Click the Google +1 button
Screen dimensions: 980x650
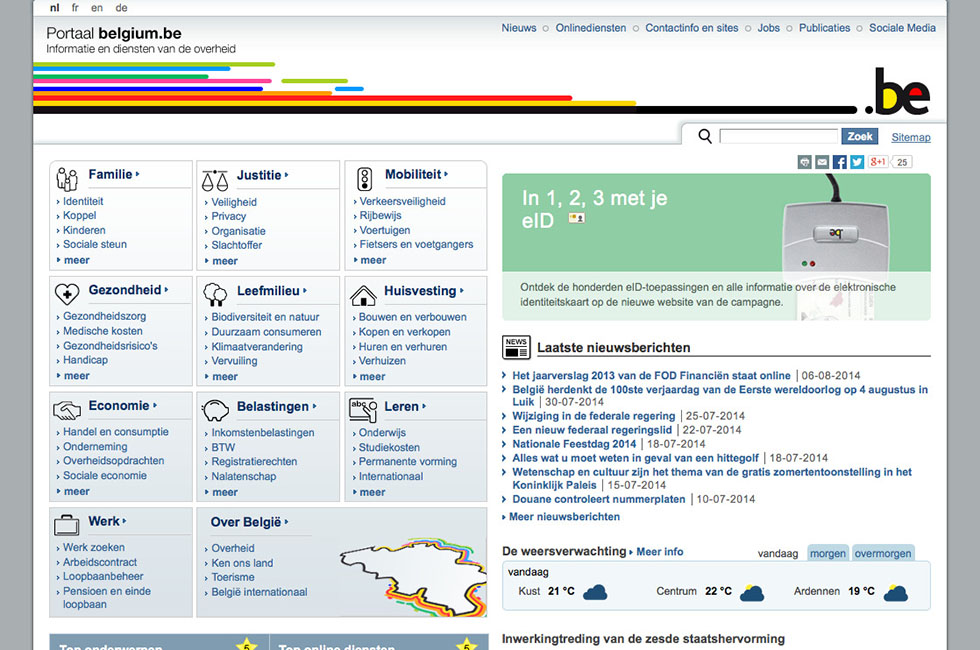(x=878, y=162)
